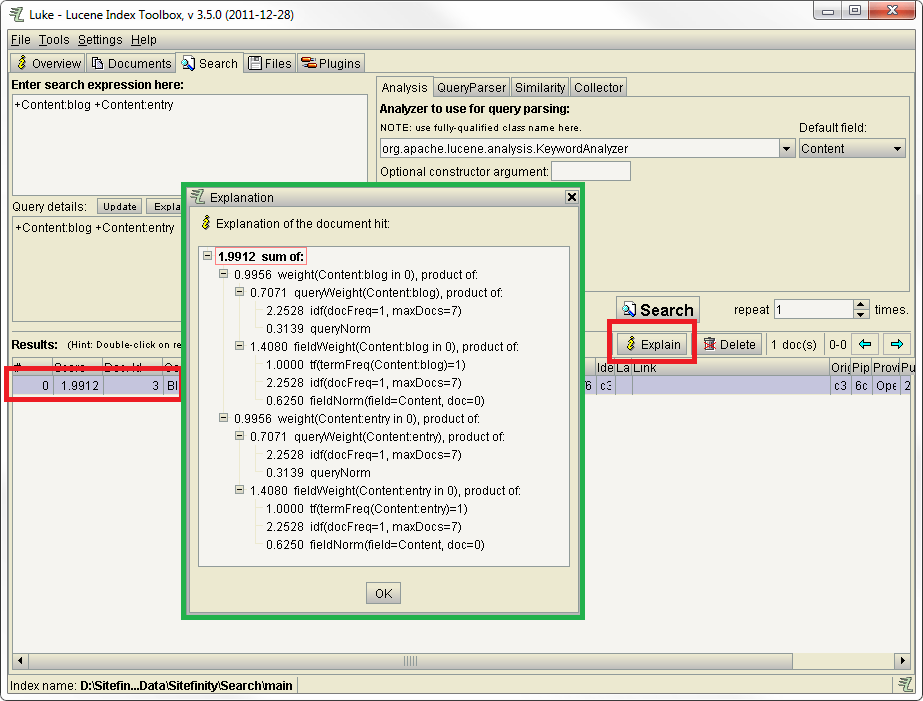Click the Delete button for results
This screenshot has width=923, height=701.
(729, 344)
